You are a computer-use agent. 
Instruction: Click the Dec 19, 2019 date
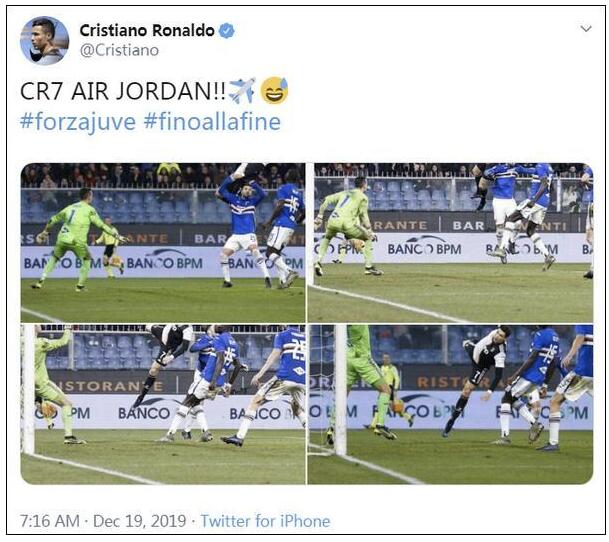point(139,521)
